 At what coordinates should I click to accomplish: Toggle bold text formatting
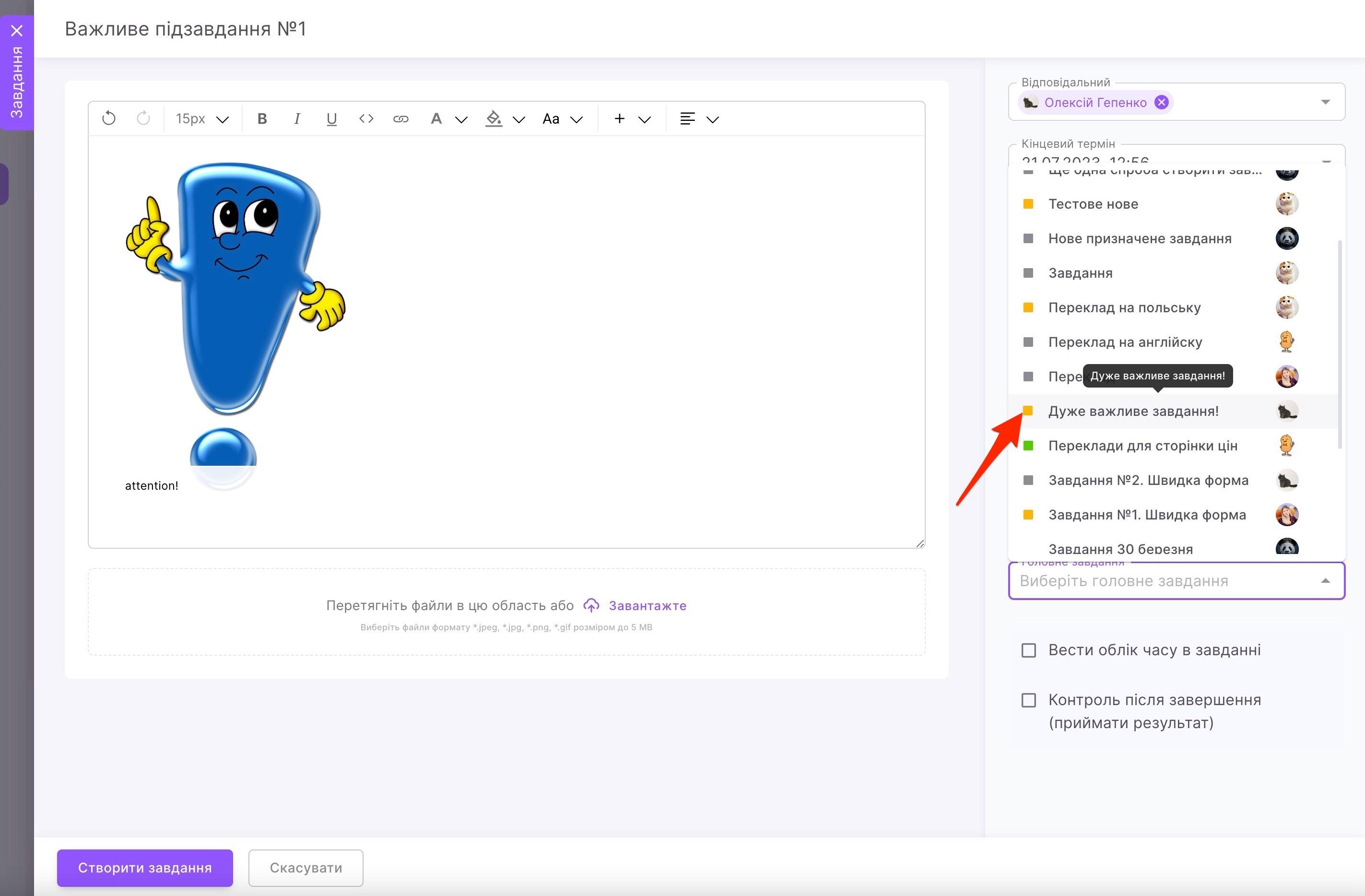point(262,119)
